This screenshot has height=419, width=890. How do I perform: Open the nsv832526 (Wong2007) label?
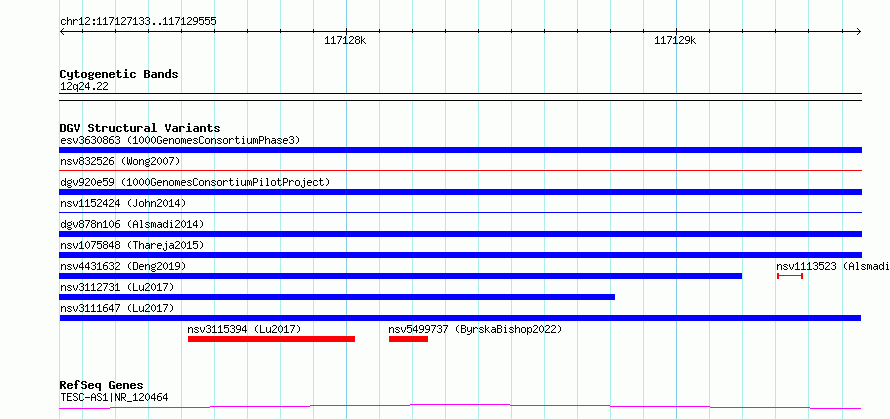coord(120,162)
